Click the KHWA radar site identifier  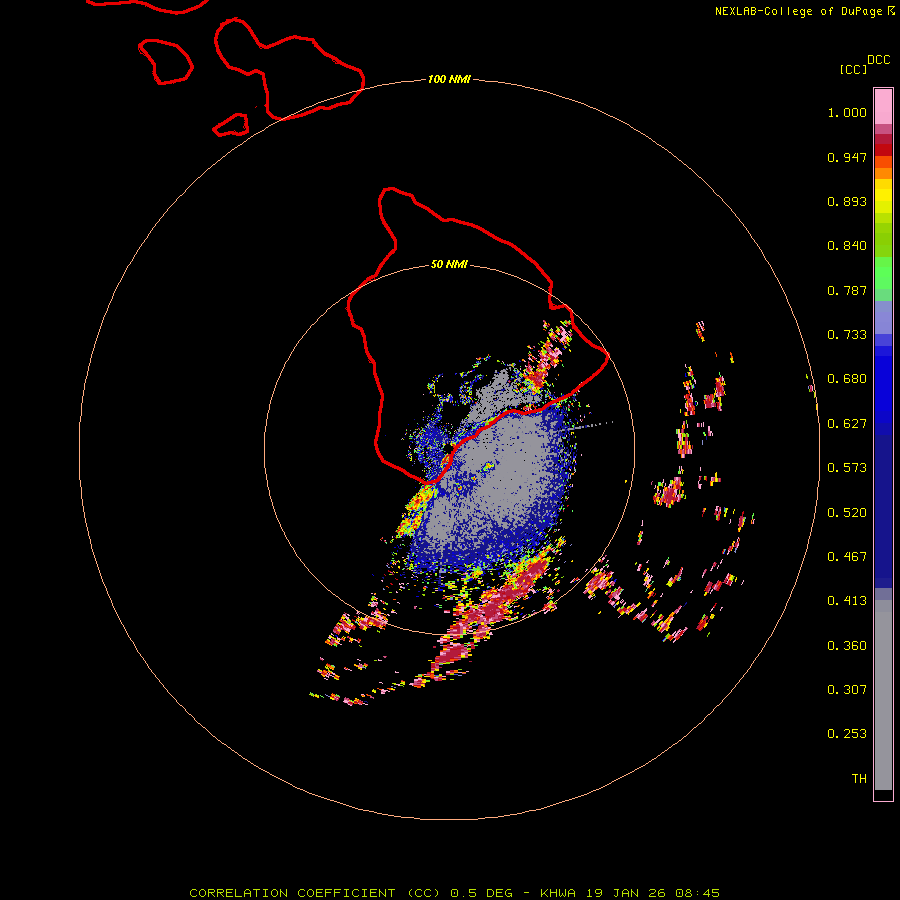(558, 893)
